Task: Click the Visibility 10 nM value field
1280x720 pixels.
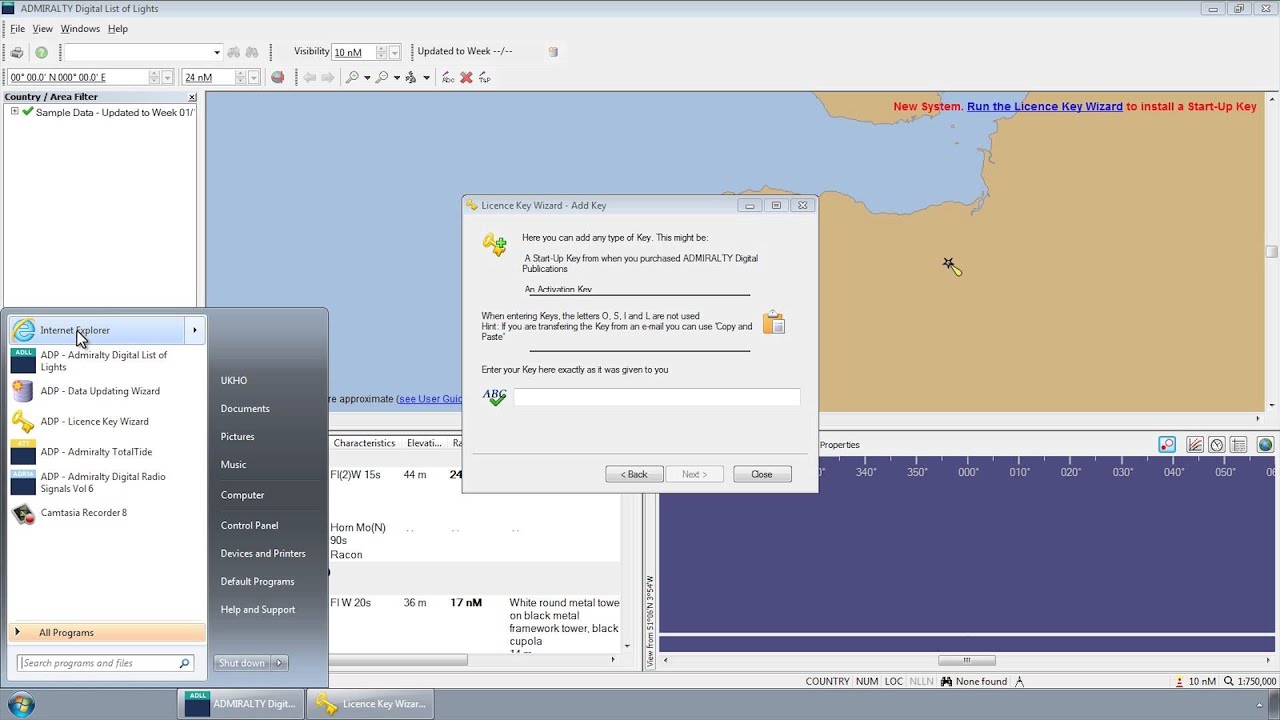Action: point(353,52)
